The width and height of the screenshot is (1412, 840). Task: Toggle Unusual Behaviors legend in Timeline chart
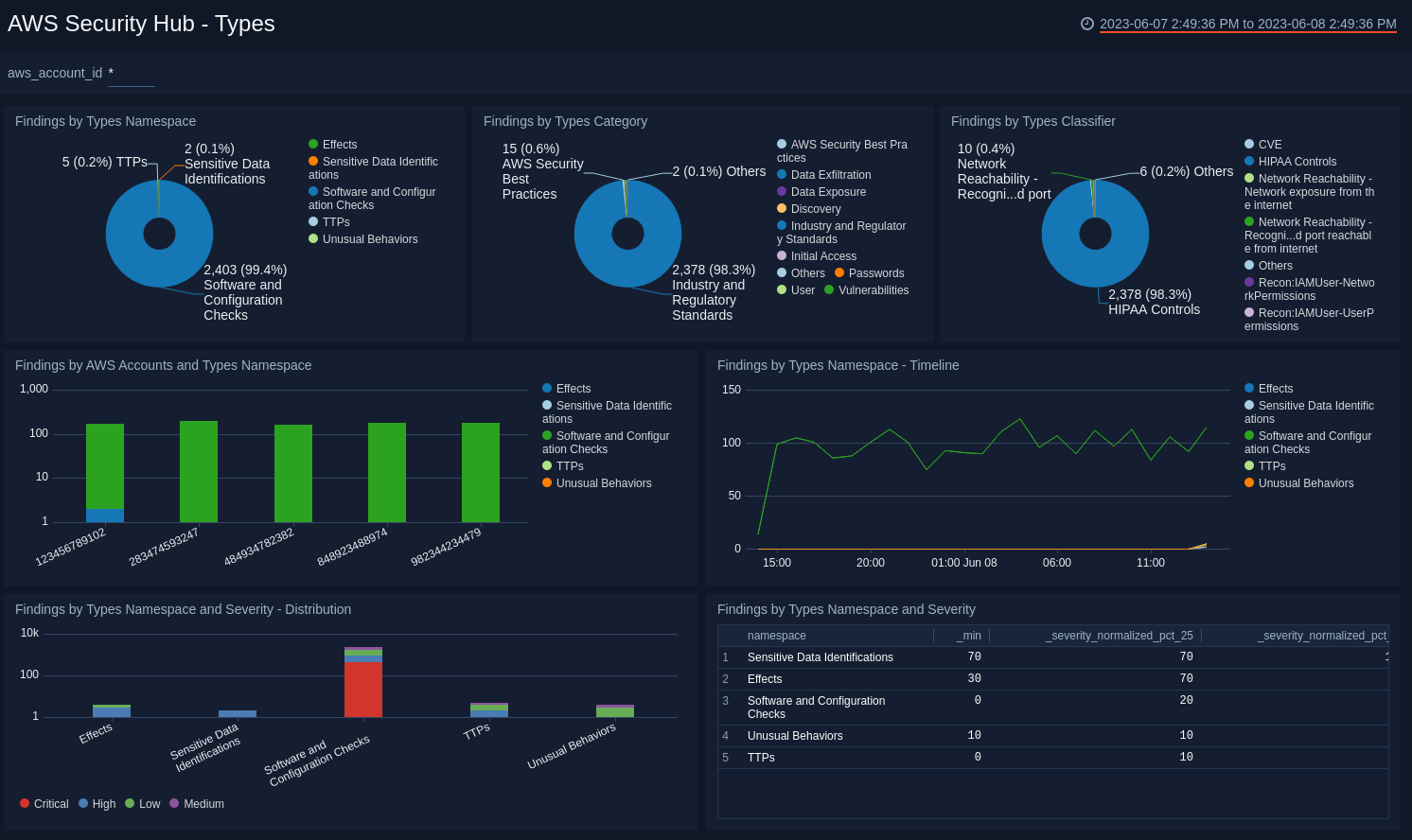[1299, 483]
